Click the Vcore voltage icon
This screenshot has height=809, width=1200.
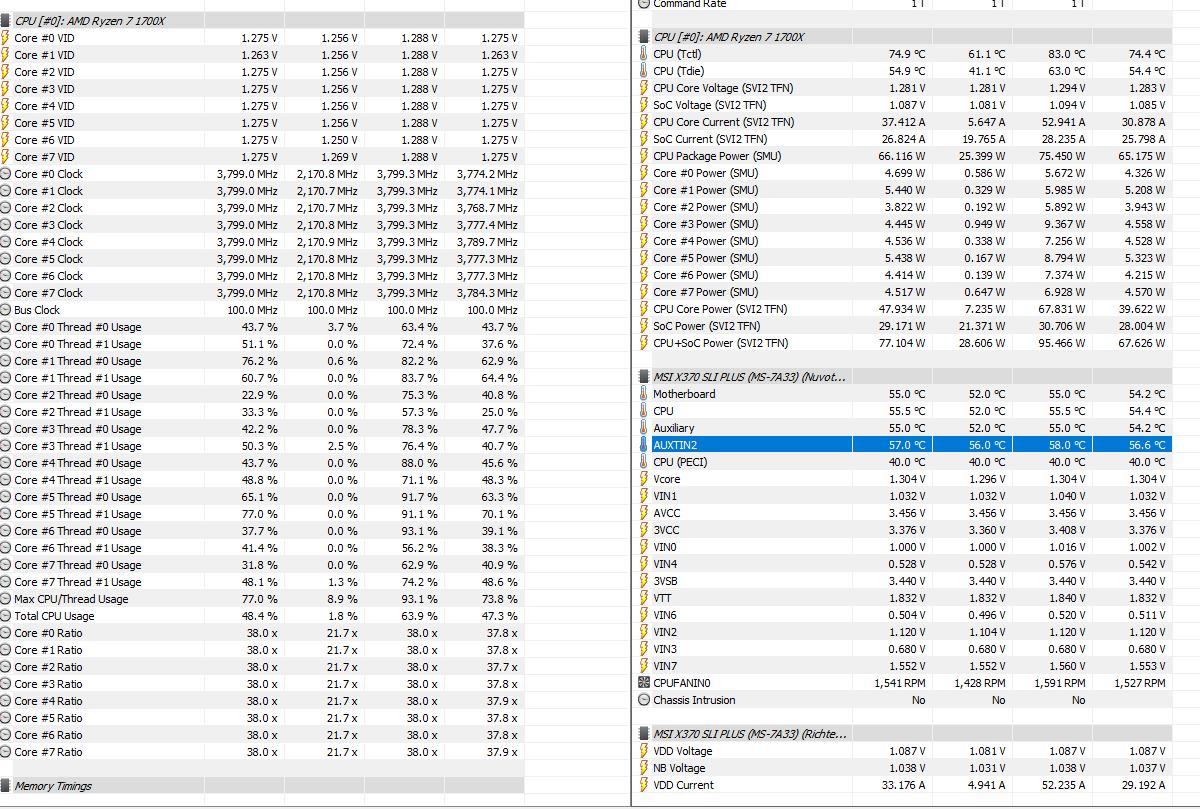643,479
